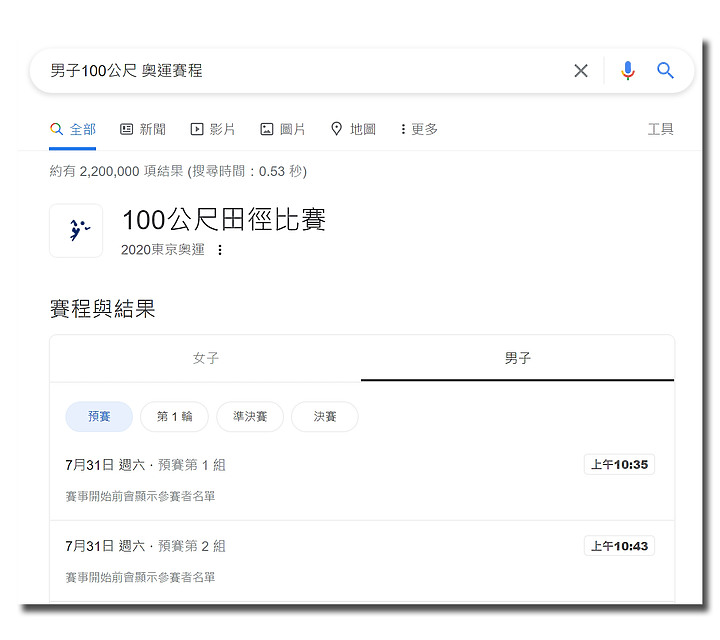720x640 pixels.
Task: Switch to the 圖片 tab
Action: 282,129
